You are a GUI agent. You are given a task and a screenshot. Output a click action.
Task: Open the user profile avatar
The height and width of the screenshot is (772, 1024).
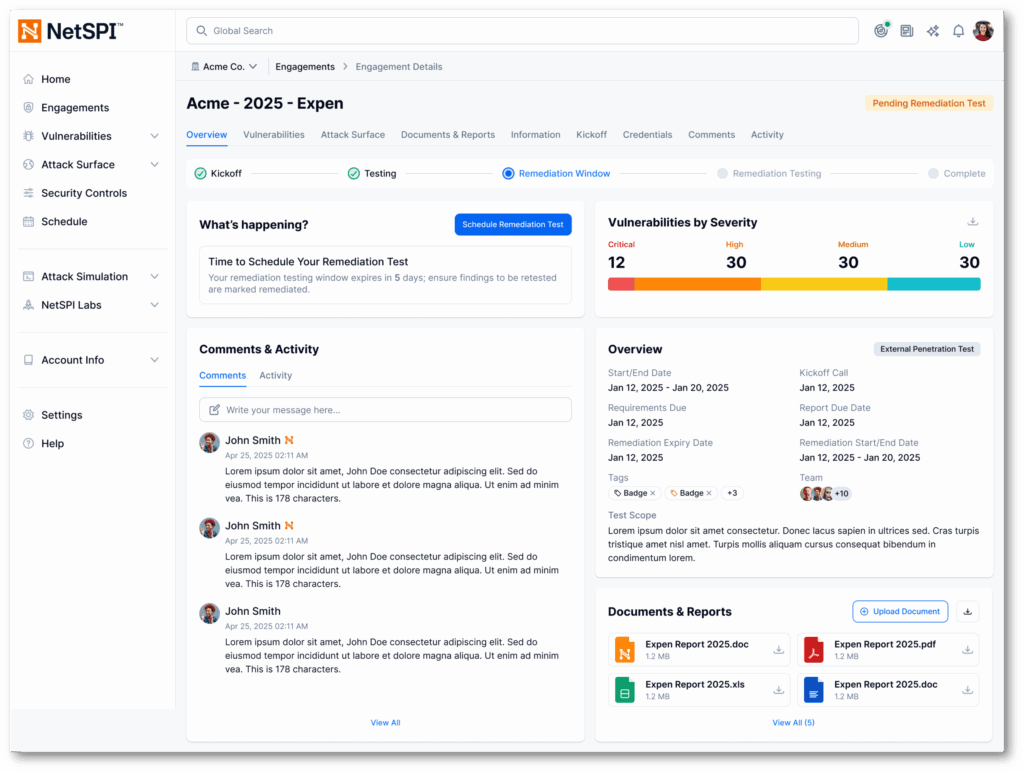[983, 31]
